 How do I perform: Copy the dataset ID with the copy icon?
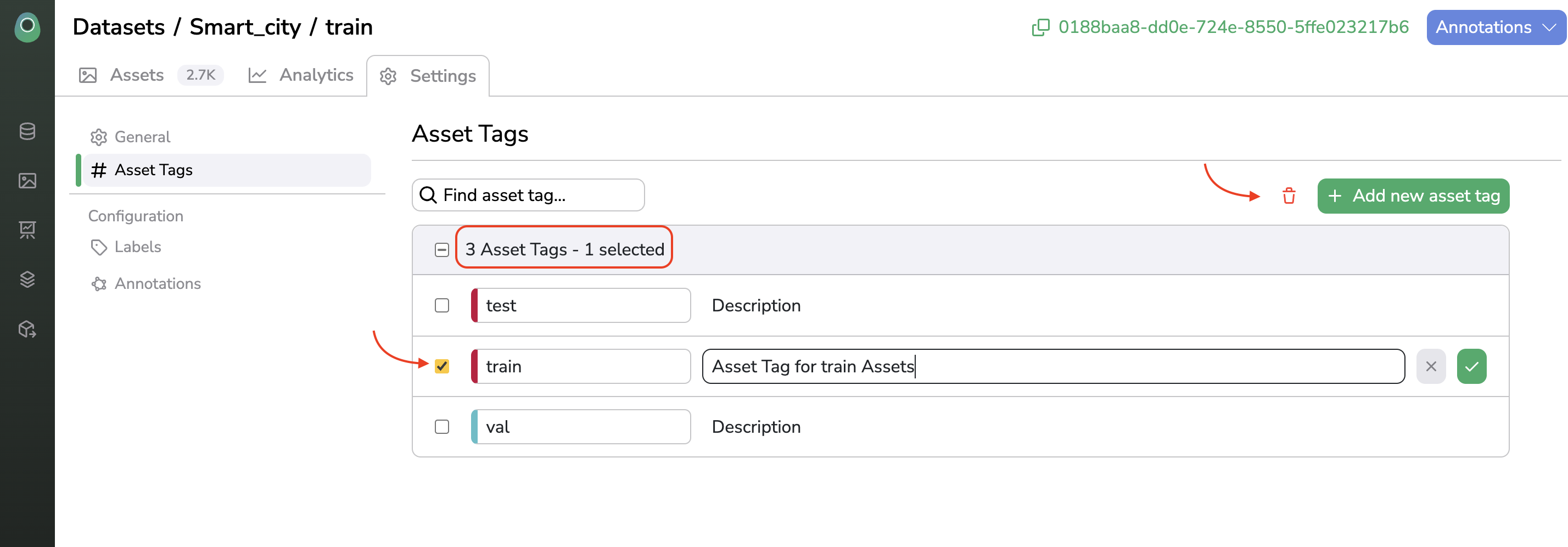[1040, 27]
